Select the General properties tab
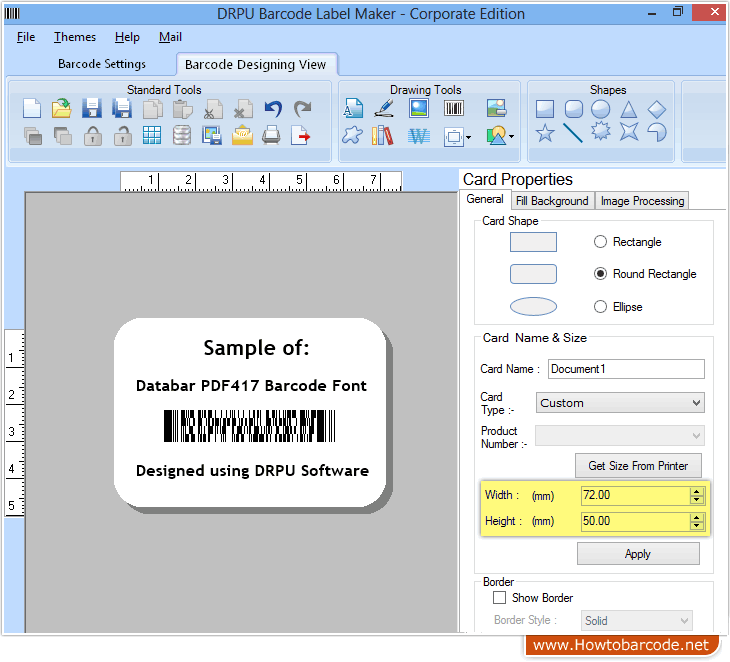This screenshot has width=730, height=662. 485,199
